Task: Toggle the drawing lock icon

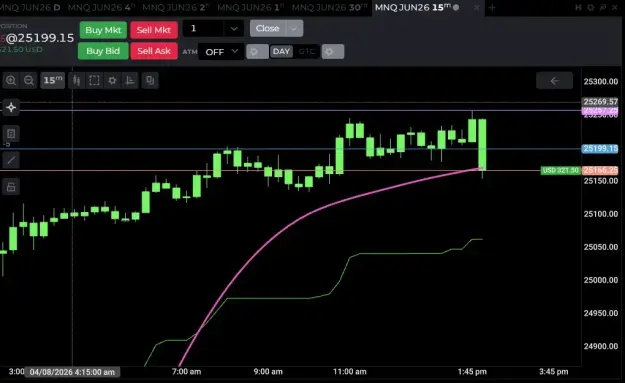Action: tap(11, 187)
